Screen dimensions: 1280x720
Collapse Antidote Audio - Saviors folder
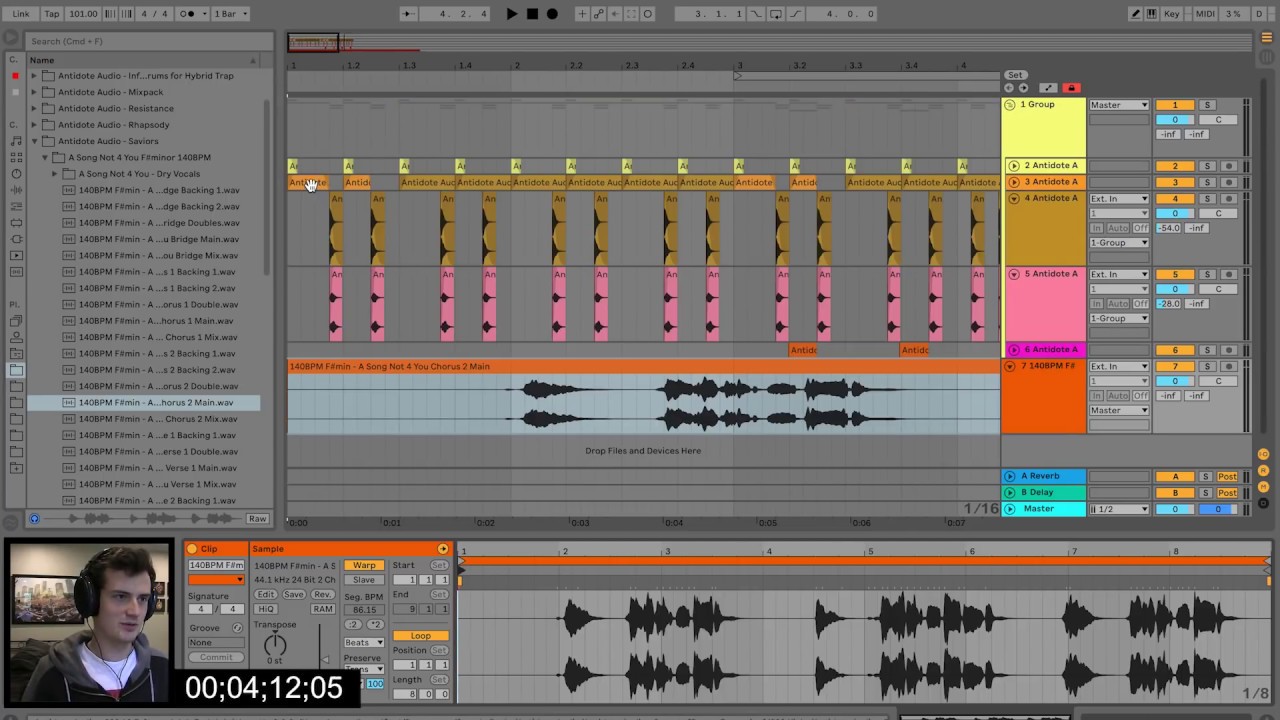pyautogui.click(x=34, y=141)
